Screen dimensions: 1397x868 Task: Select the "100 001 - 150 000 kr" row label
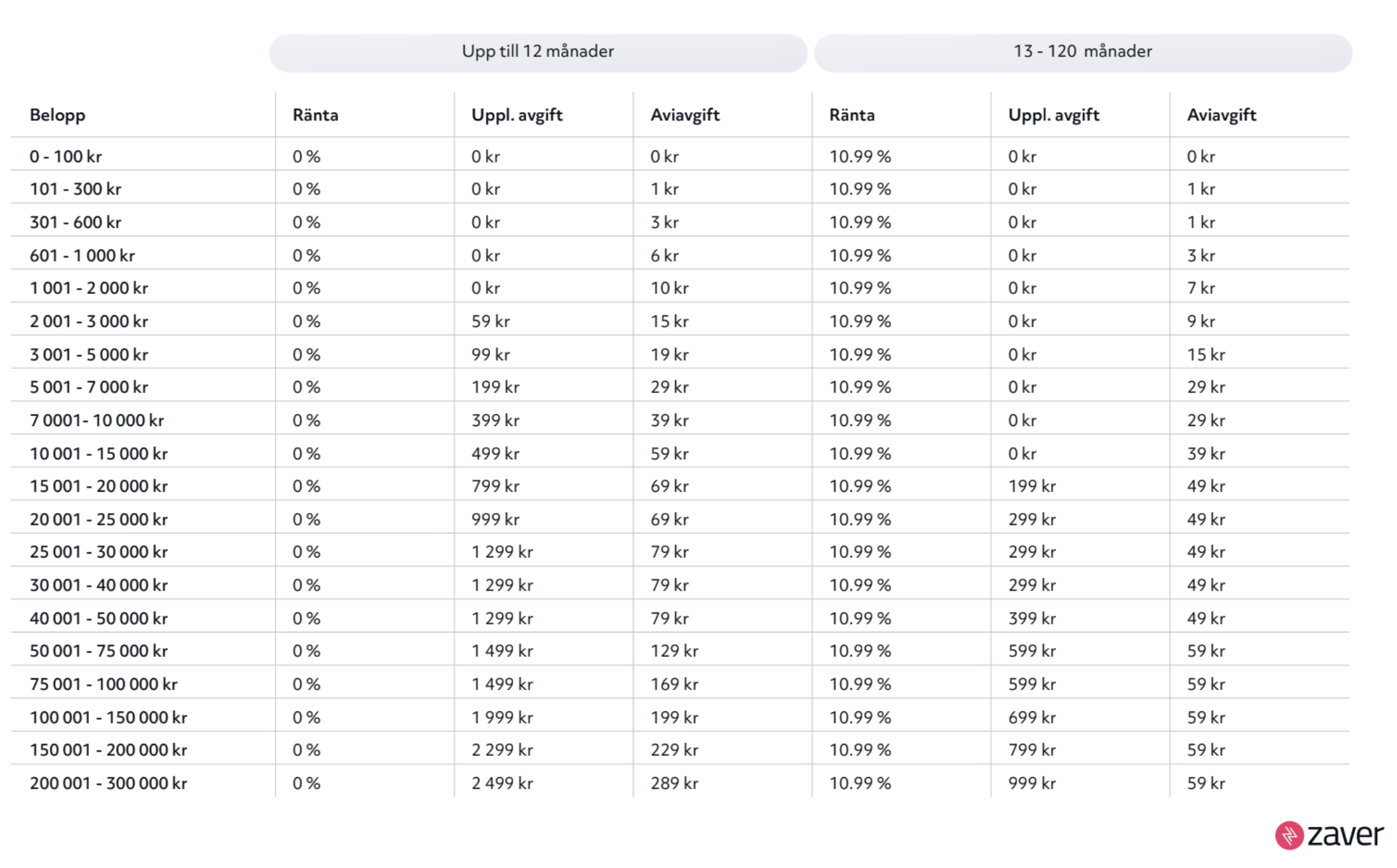(x=108, y=718)
